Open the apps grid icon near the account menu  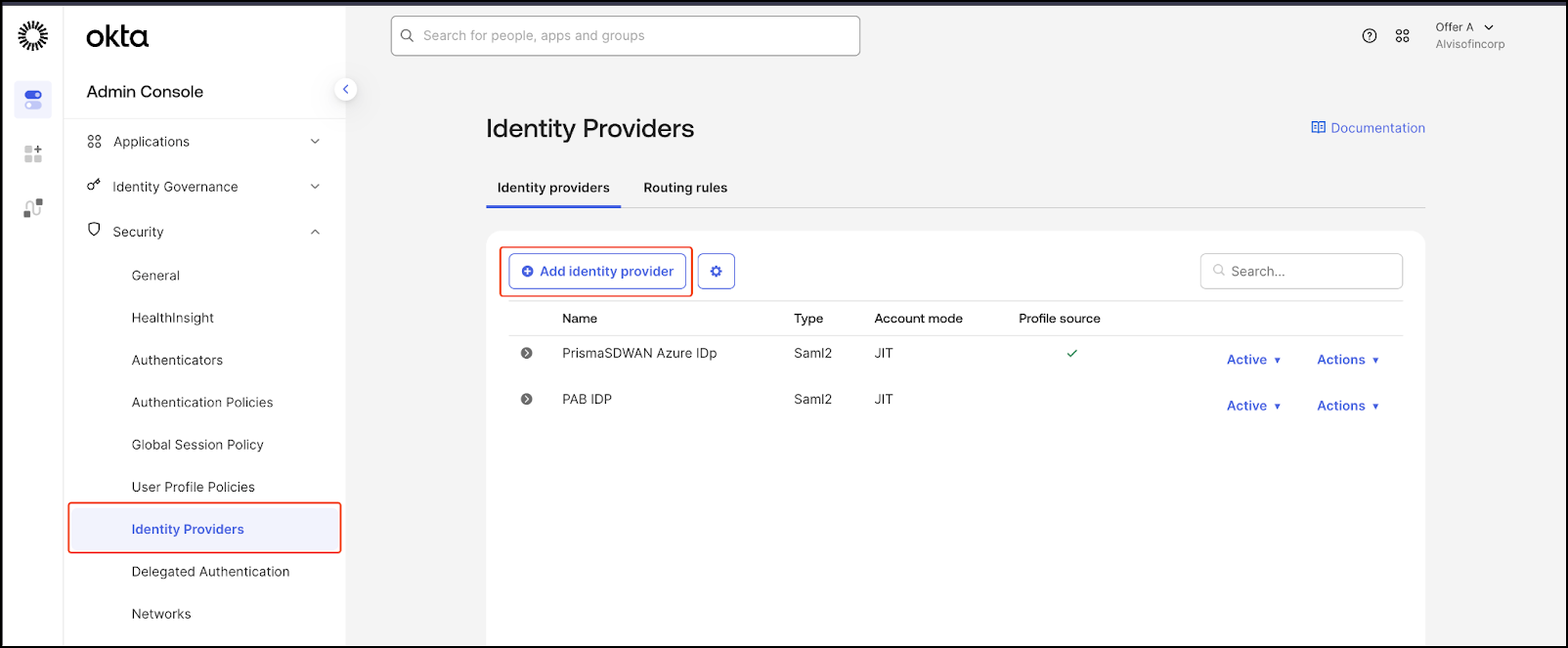tap(1402, 36)
